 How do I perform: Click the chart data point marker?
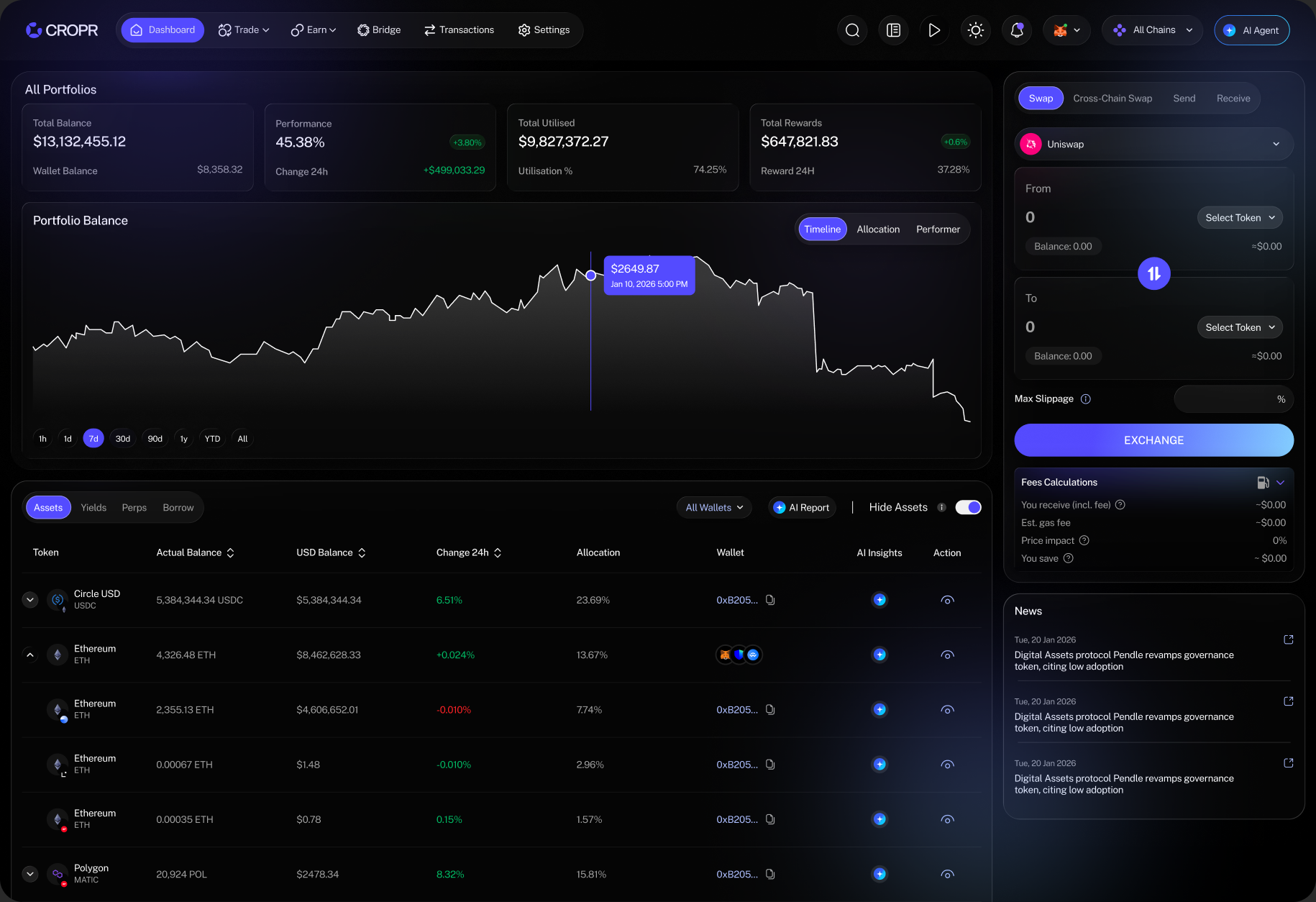pos(590,275)
